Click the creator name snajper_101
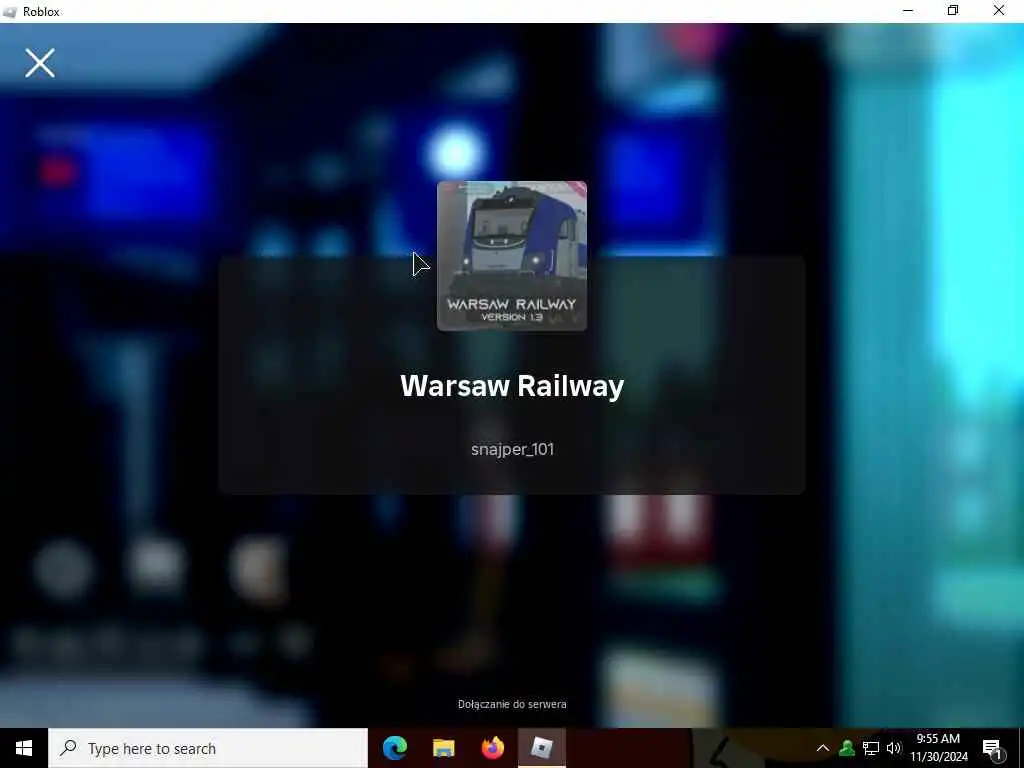Image resolution: width=1024 pixels, height=768 pixels. pos(513,449)
